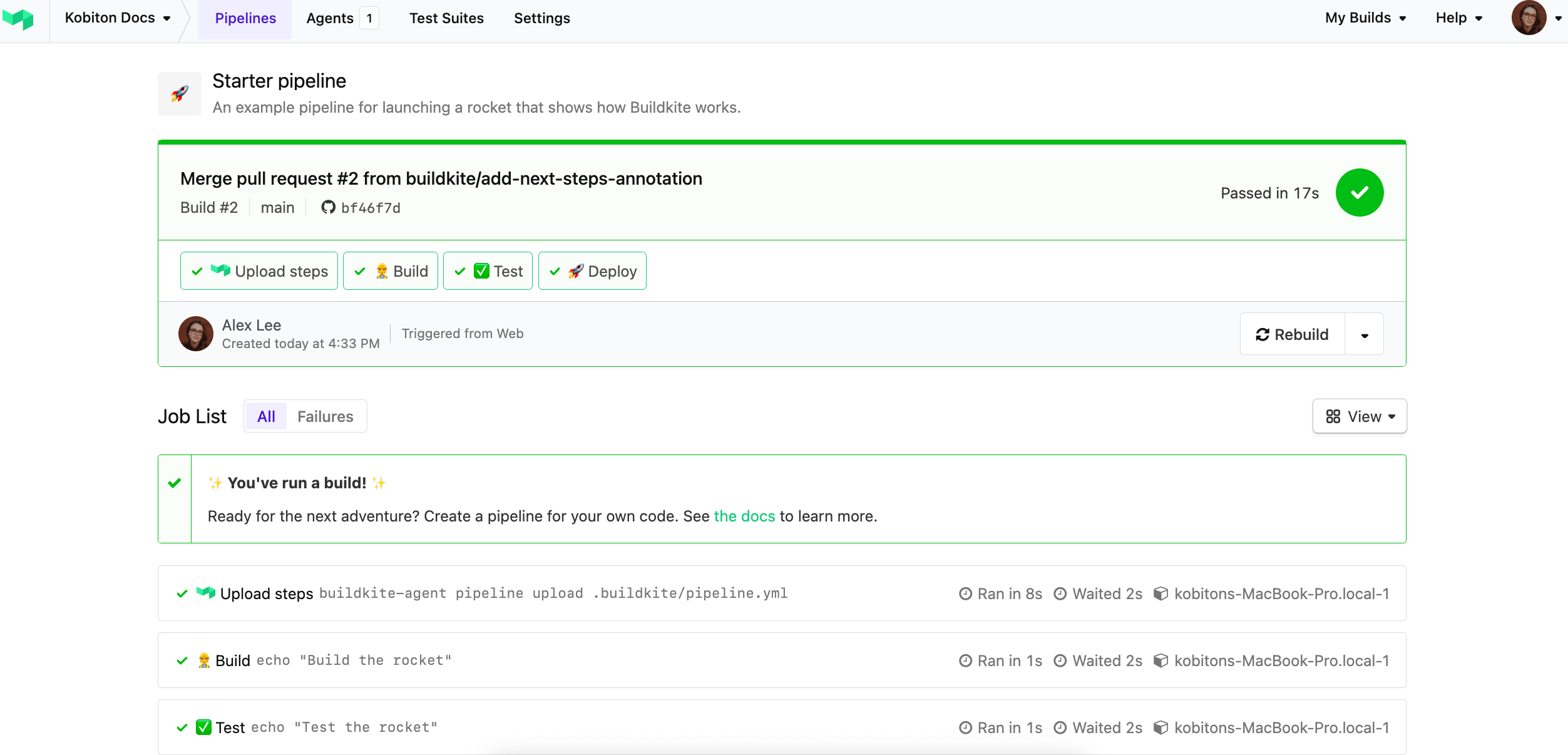Open the bf46f7d commit link
The width and height of the screenshot is (1568, 755).
(371, 208)
